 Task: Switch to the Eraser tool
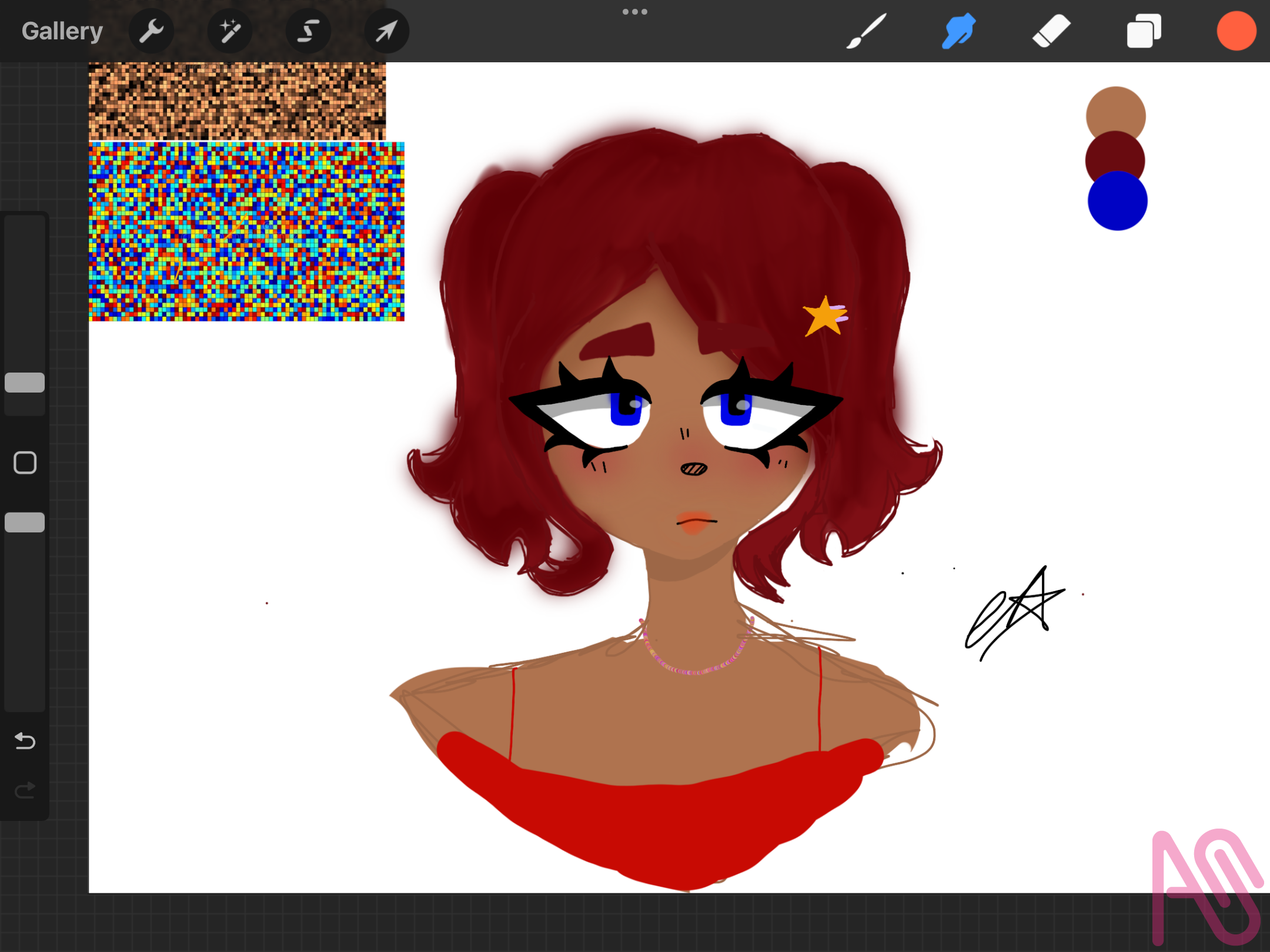pyautogui.click(x=1051, y=31)
